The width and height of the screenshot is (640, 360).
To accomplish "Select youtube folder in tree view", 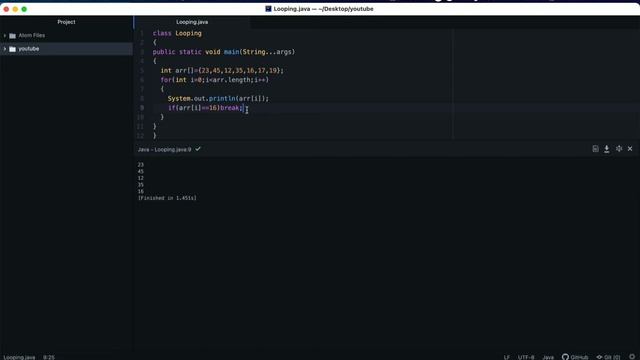I will [66, 49].
